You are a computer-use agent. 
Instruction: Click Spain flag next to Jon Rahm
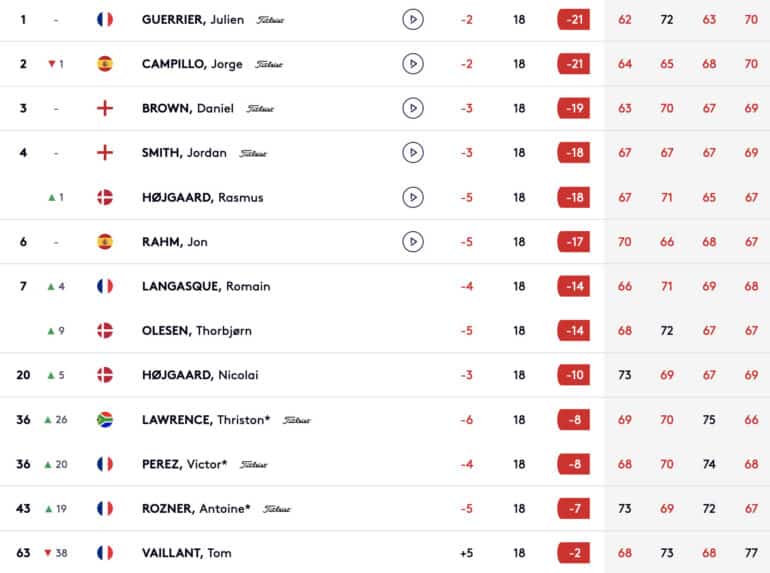[105, 242]
